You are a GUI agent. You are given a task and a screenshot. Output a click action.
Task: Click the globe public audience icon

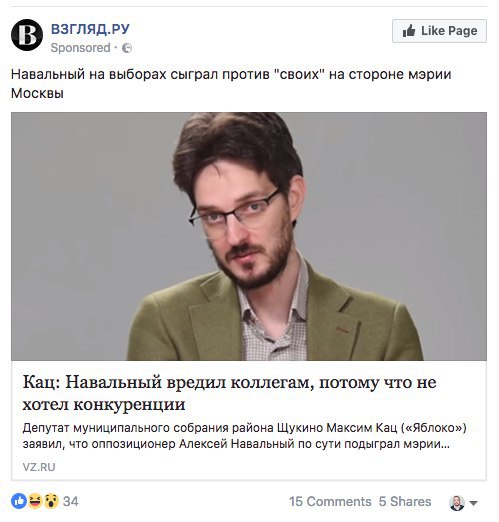(x=127, y=48)
